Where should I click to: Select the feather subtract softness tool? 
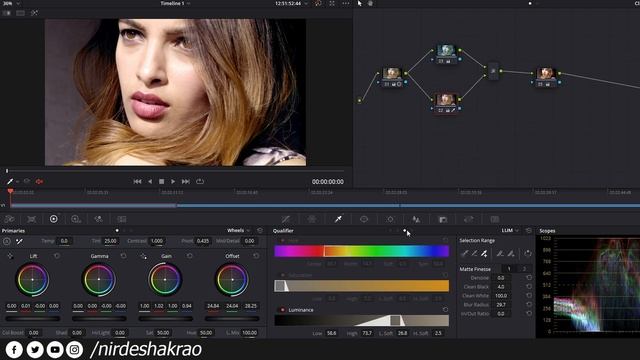pos(500,253)
